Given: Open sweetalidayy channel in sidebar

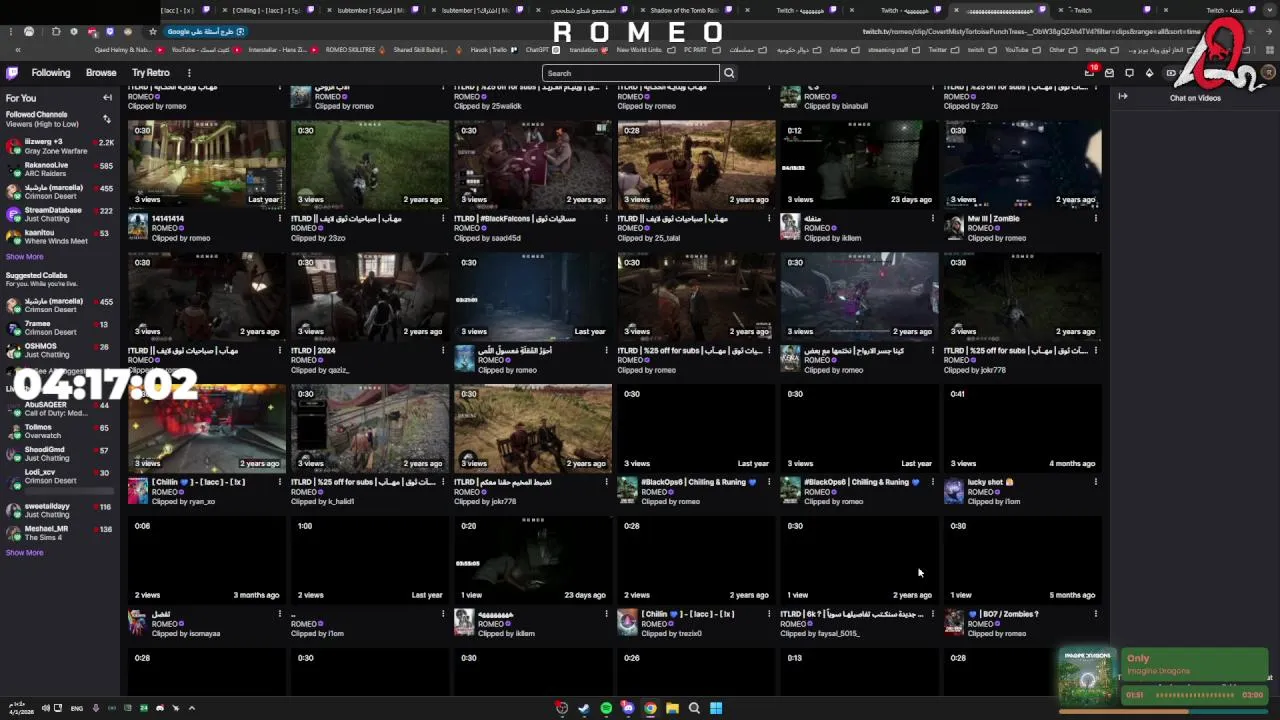Looking at the screenshot, I should pyautogui.click(x=60, y=510).
